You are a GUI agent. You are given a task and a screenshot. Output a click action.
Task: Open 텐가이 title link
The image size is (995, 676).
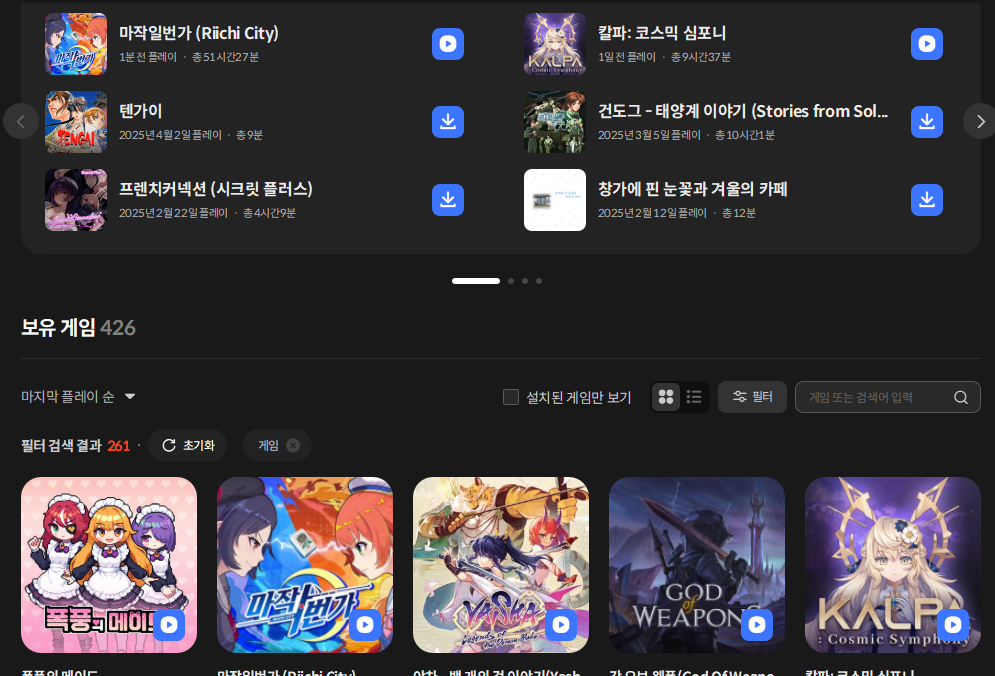[x=141, y=111]
